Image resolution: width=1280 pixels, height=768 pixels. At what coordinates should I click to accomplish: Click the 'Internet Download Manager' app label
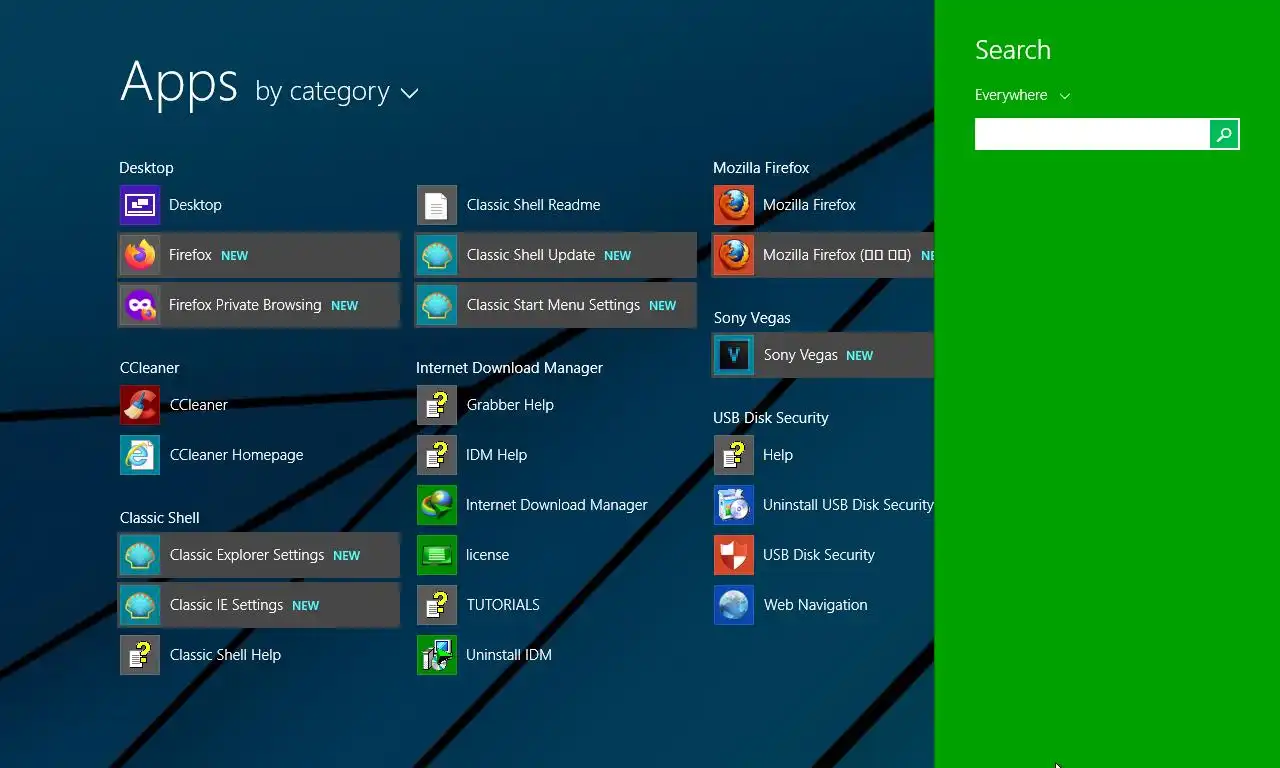click(557, 505)
